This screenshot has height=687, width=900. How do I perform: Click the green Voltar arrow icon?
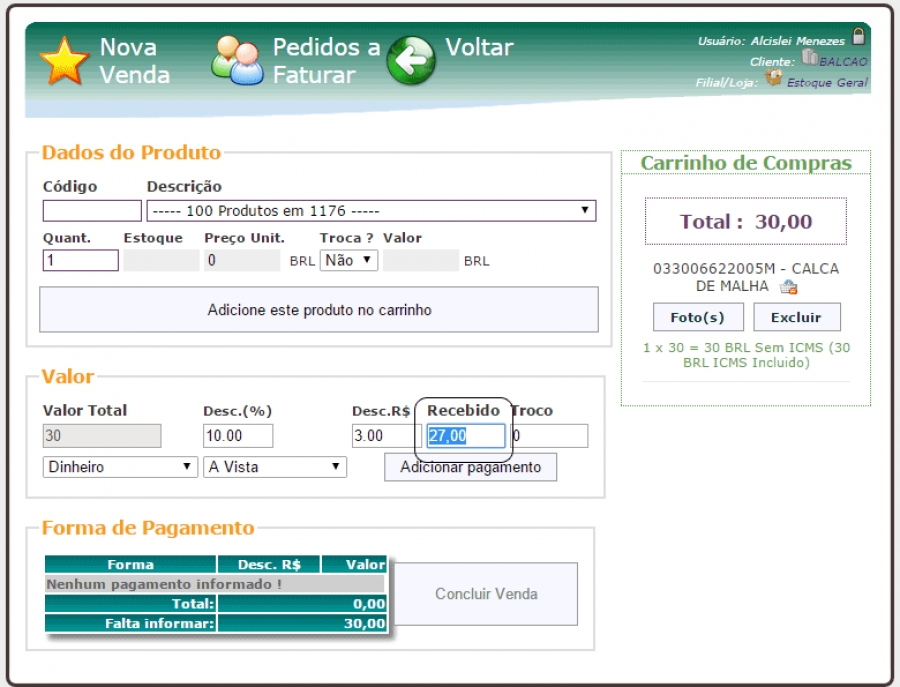[411, 60]
